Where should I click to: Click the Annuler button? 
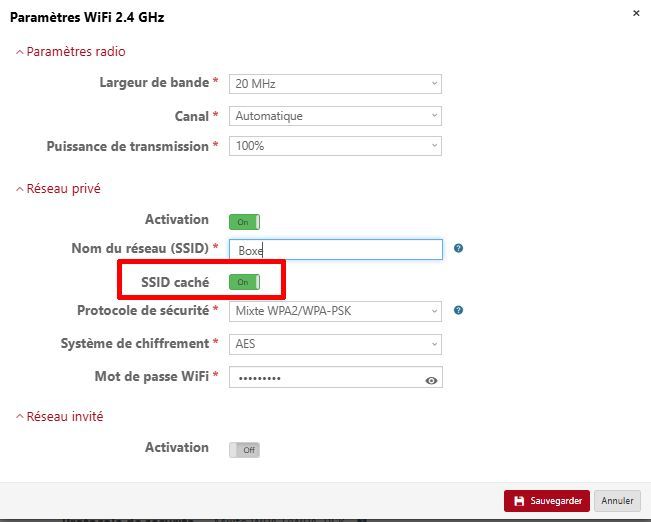pos(617,501)
